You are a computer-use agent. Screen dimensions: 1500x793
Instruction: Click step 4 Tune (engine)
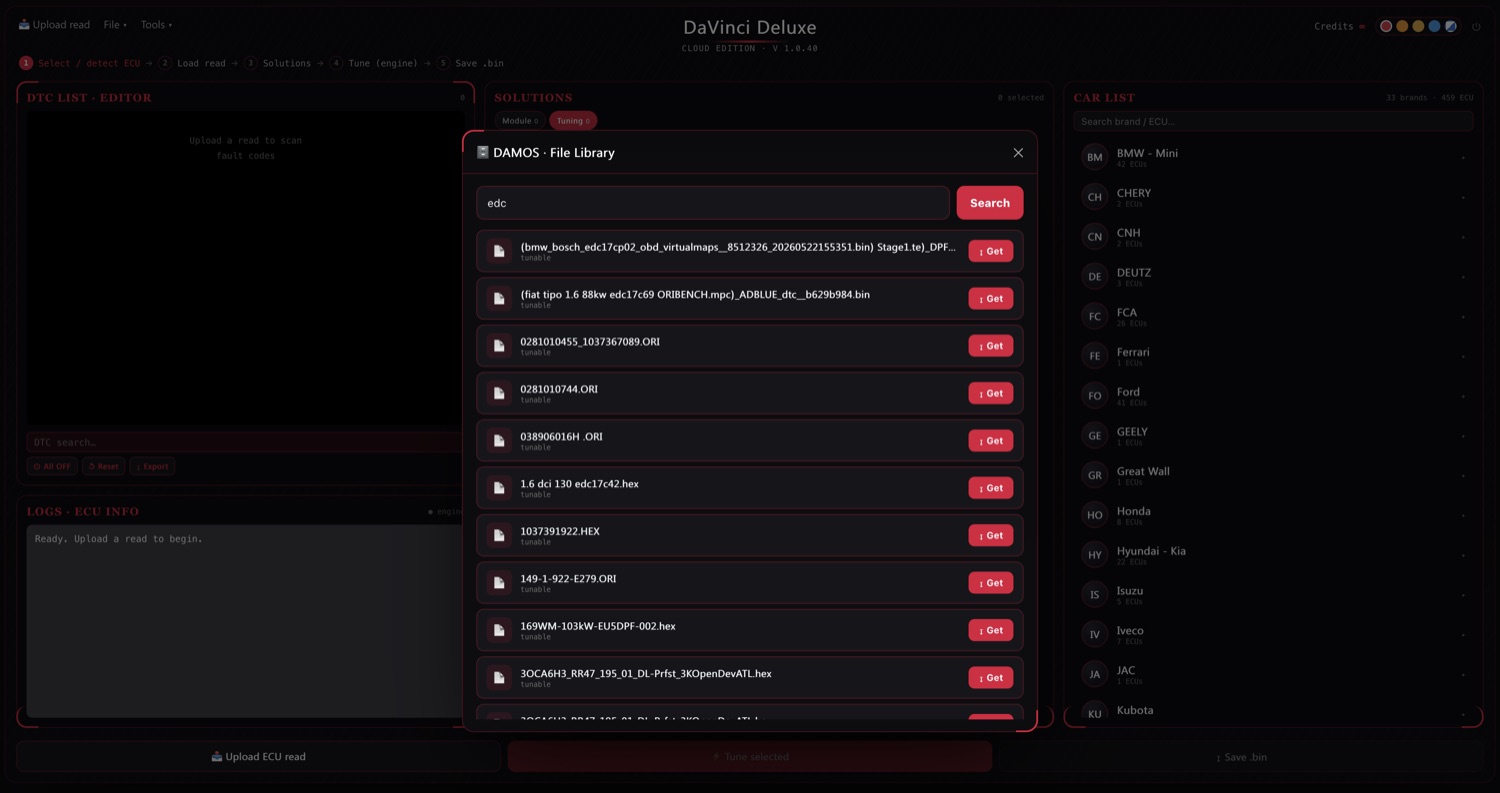click(374, 63)
